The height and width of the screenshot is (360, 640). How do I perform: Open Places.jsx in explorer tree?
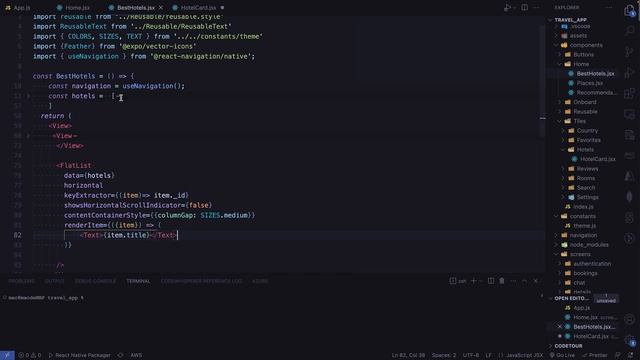click(x=589, y=83)
